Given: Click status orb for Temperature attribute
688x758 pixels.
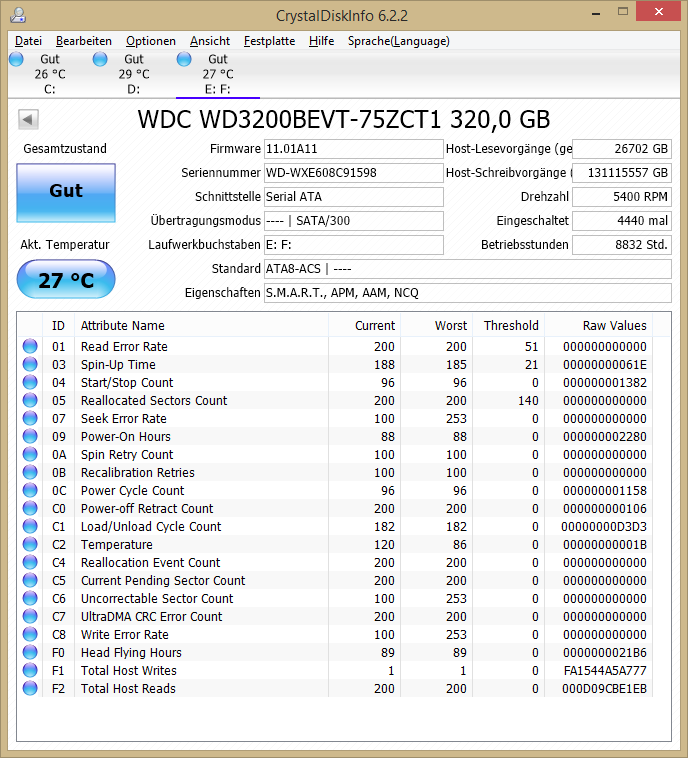Looking at the screenshot, I should click(x=30, y=544).
